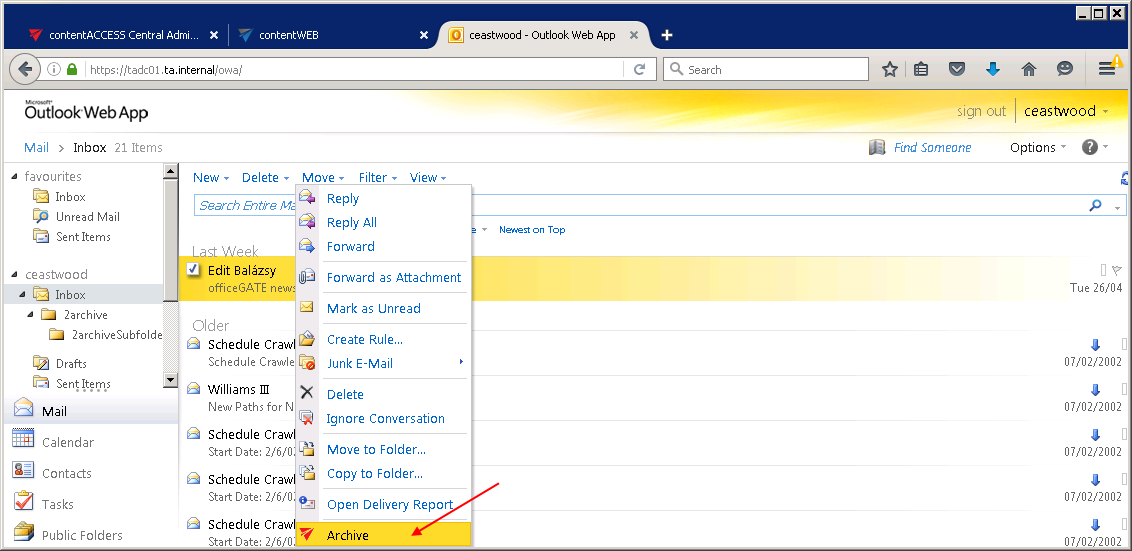The image size is (1132, 551).
Task: Open the Firefox downloads arrow
Action: pyautogui.click(x=993, y=69)
